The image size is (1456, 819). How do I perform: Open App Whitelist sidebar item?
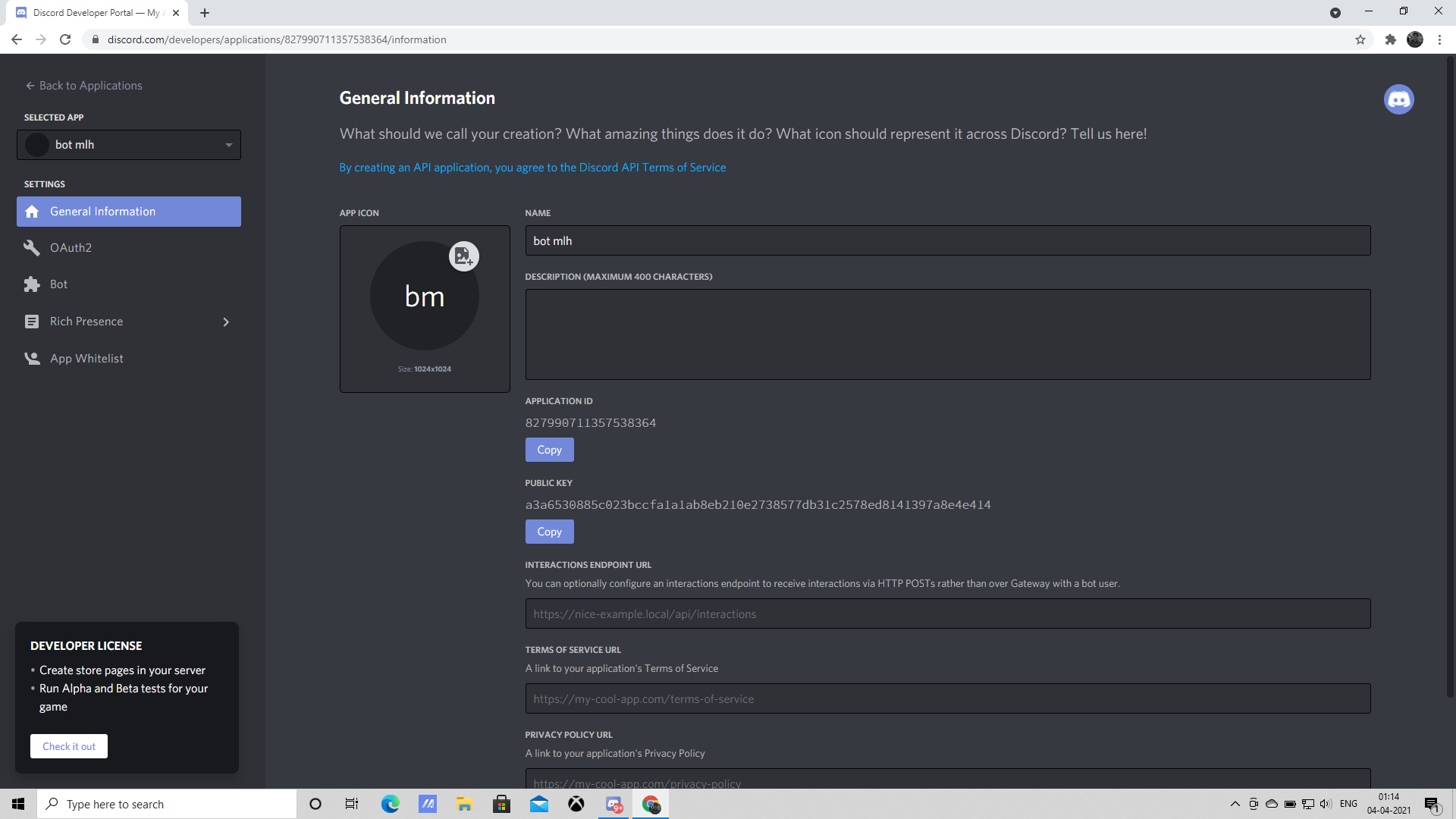point(86,359)
